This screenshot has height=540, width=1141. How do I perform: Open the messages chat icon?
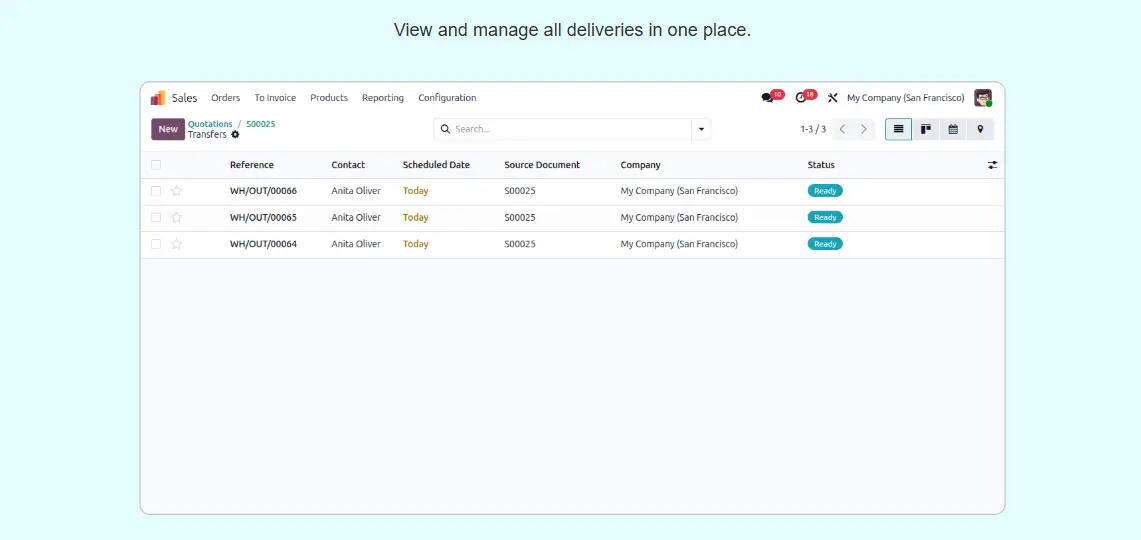768,98
